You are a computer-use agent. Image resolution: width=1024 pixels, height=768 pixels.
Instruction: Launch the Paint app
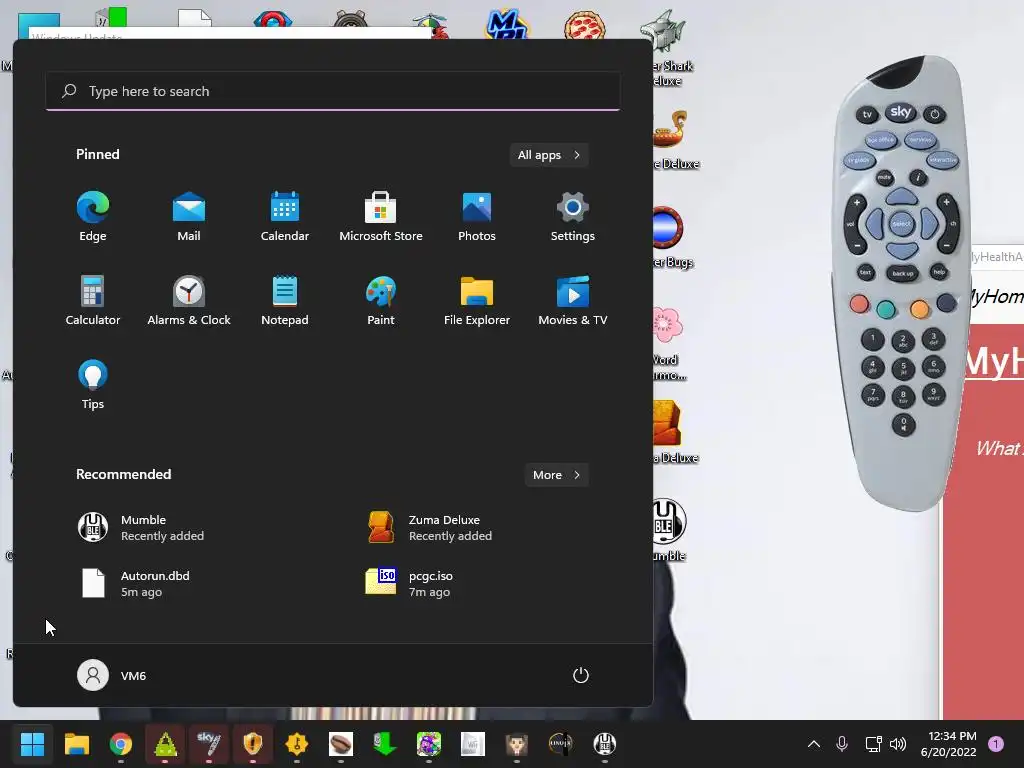coord(381,300)
